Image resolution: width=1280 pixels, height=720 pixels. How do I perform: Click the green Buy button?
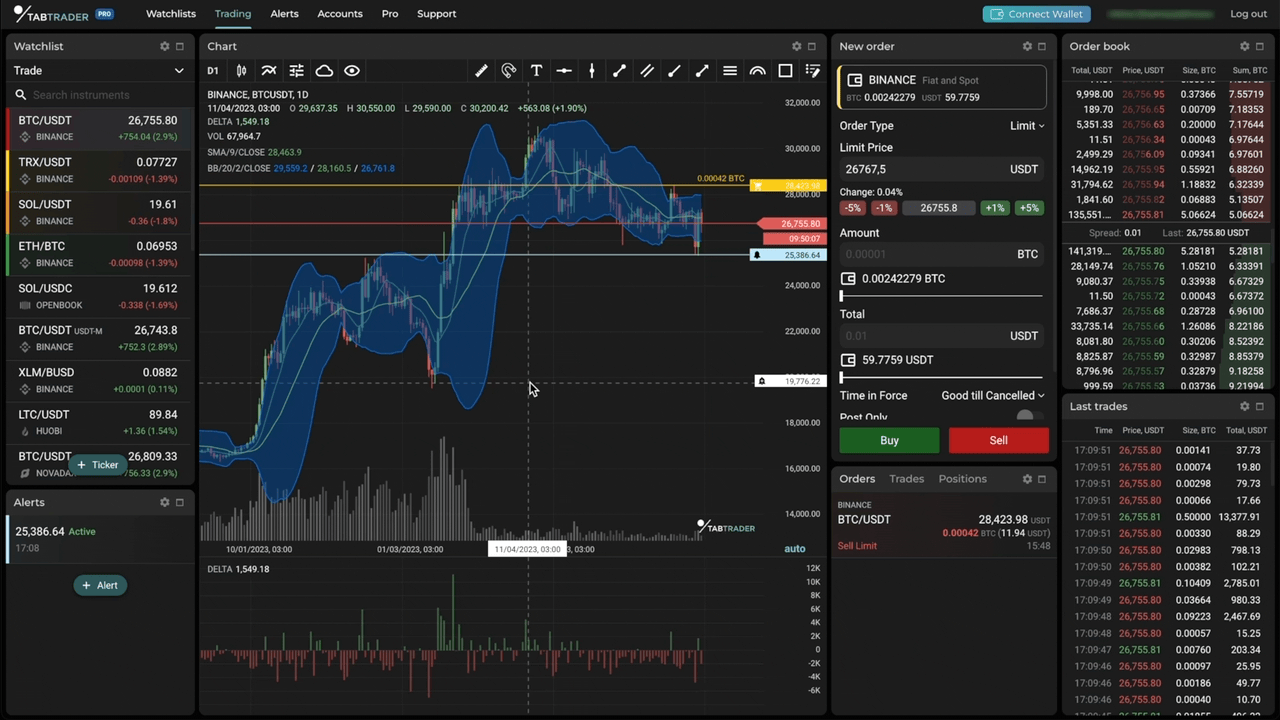click(889, 441)
